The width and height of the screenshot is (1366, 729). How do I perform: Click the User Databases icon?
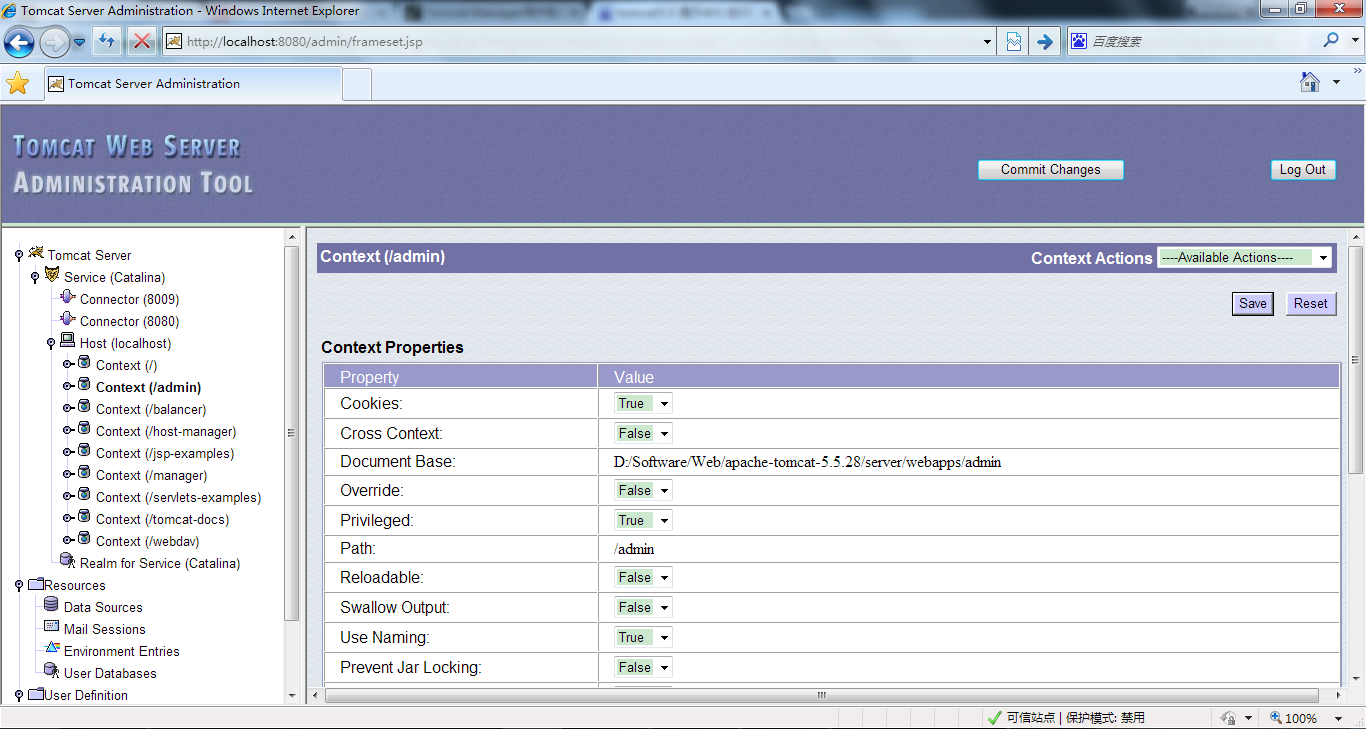point(52,671)
